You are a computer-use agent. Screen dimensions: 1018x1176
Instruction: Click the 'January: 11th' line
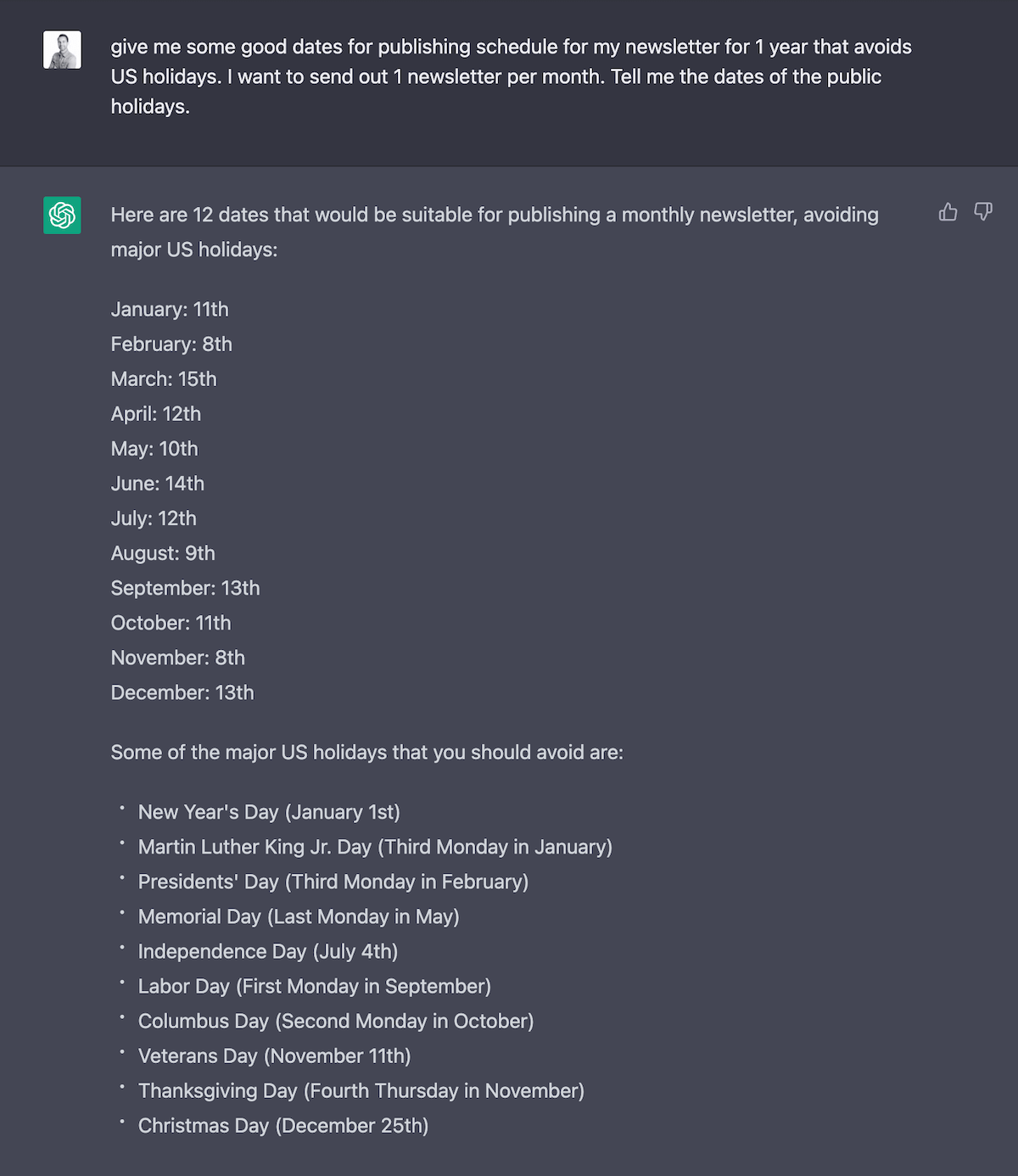coord(170,310)
